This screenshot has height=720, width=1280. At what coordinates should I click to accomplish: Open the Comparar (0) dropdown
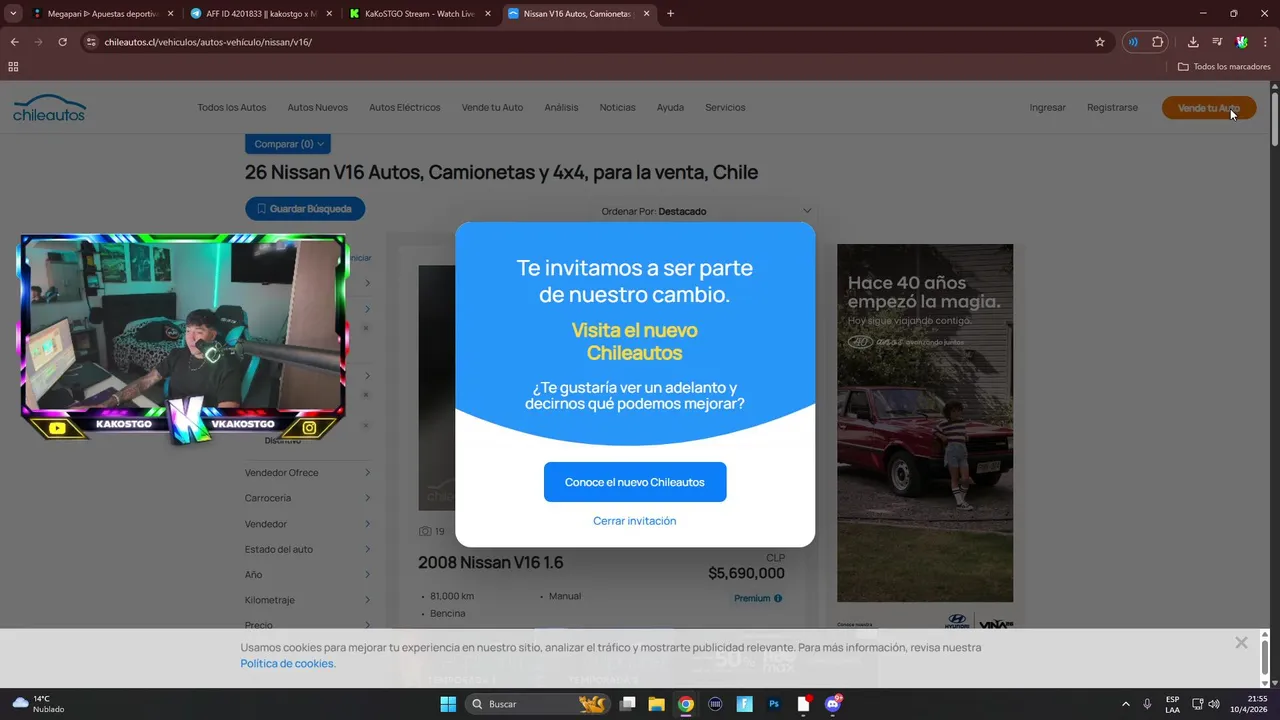point(288,144)
